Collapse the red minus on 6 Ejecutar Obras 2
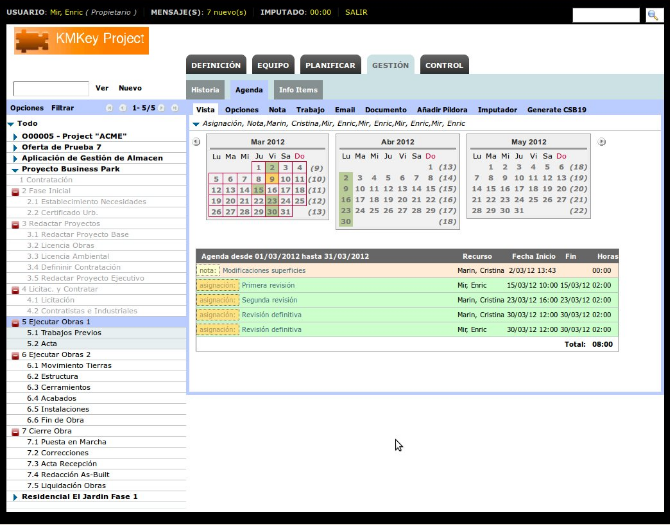The width and height of the screenshot is (670, 525). tap(15, 355)
